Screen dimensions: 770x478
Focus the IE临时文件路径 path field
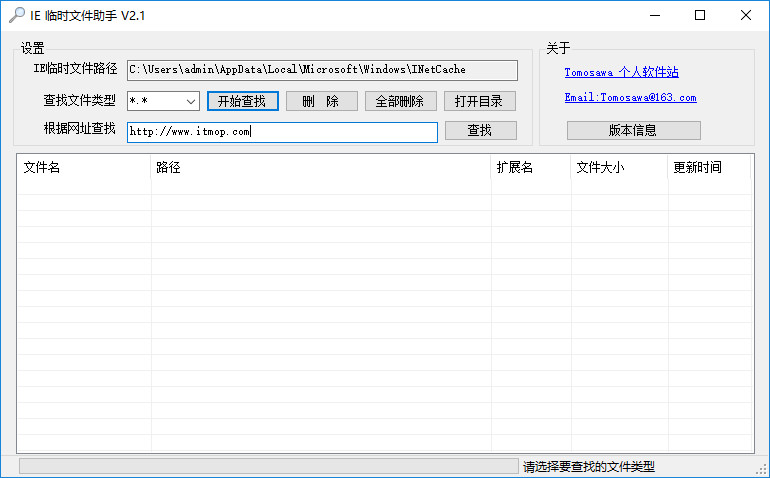click(x=322, y=70)
